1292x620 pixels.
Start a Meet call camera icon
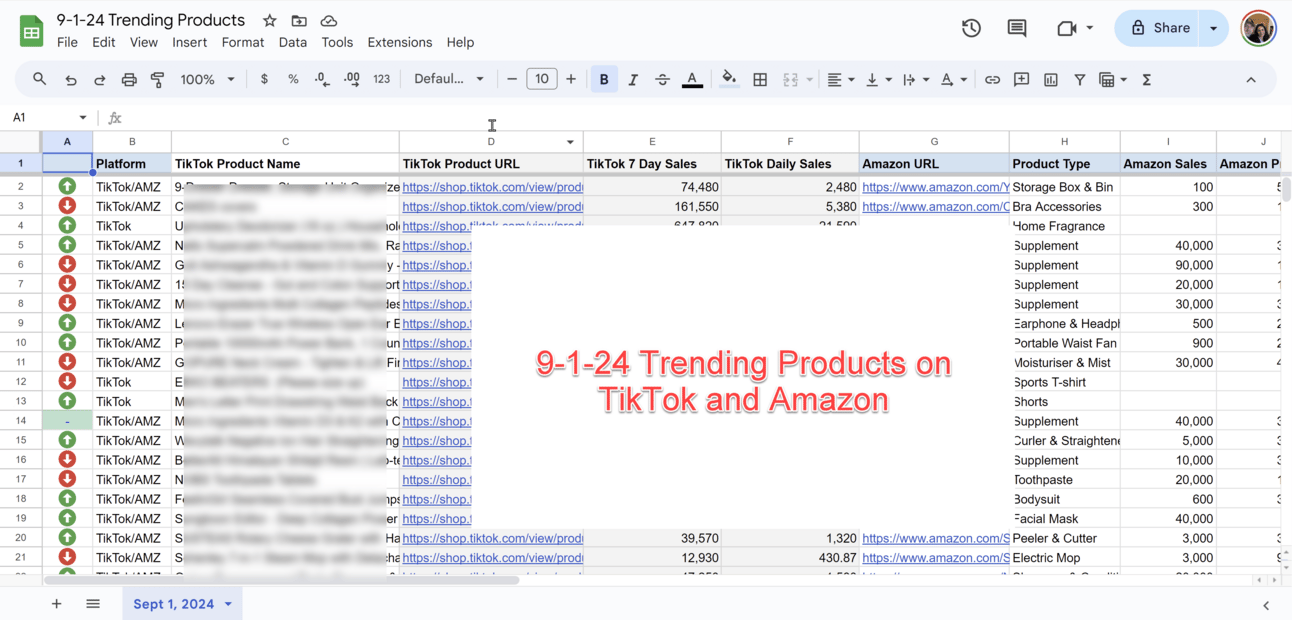1067,28
